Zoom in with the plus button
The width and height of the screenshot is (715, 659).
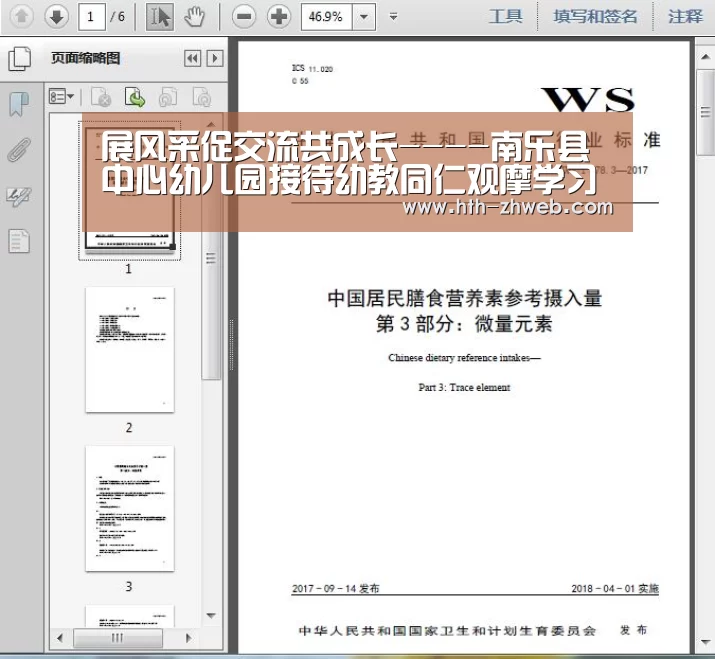tap(279, 17)
